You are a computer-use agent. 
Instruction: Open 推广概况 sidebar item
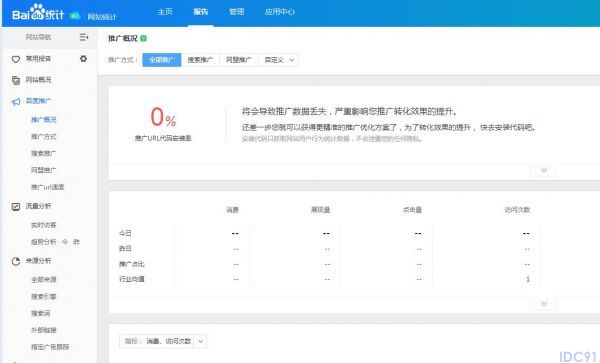coord(44,120)
